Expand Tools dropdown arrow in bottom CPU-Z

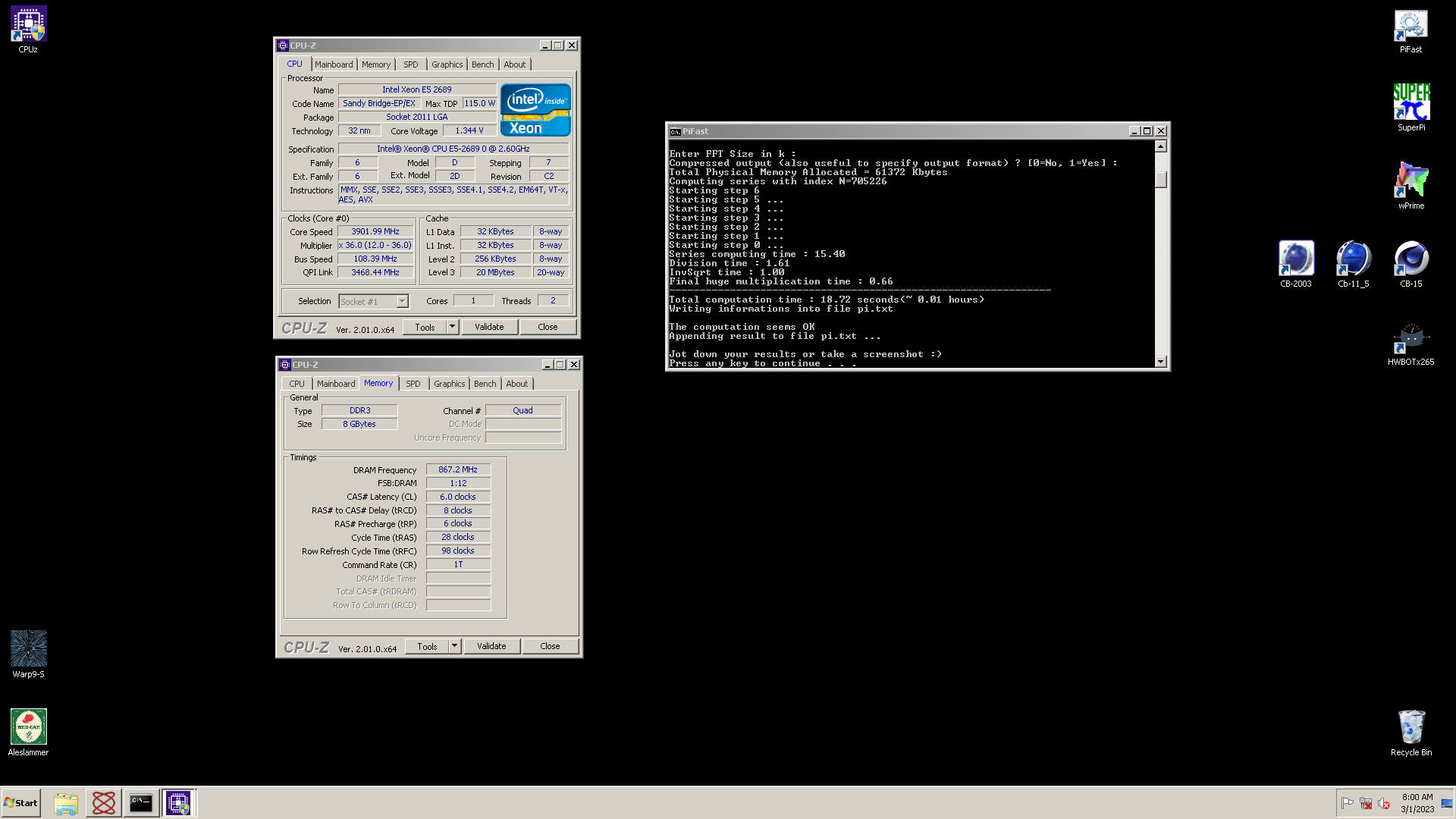(x=454, y=646)
